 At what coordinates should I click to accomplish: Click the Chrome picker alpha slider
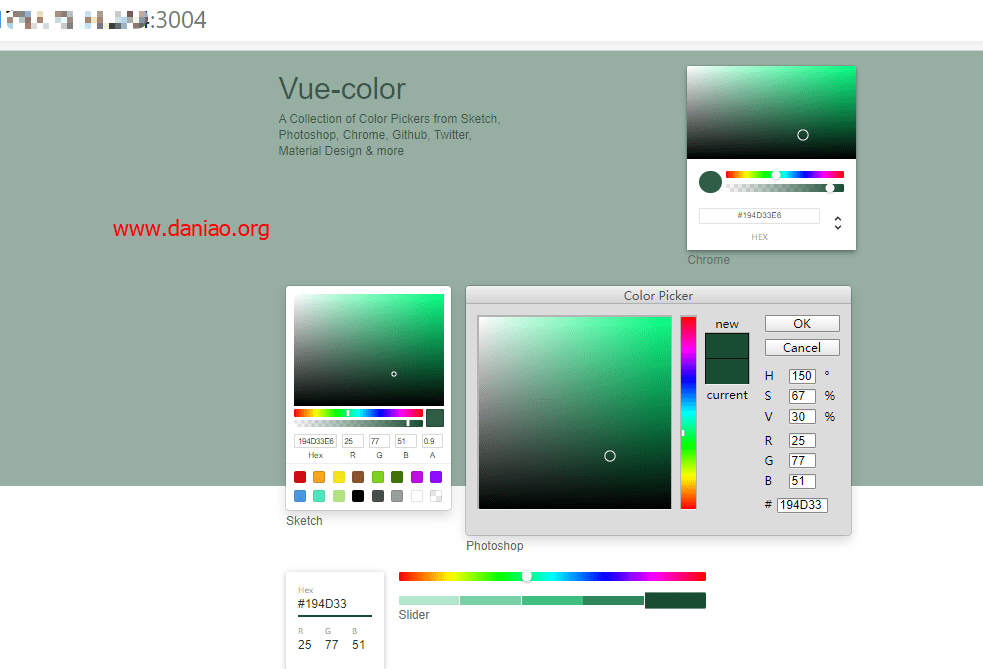(x=785, y=188)
